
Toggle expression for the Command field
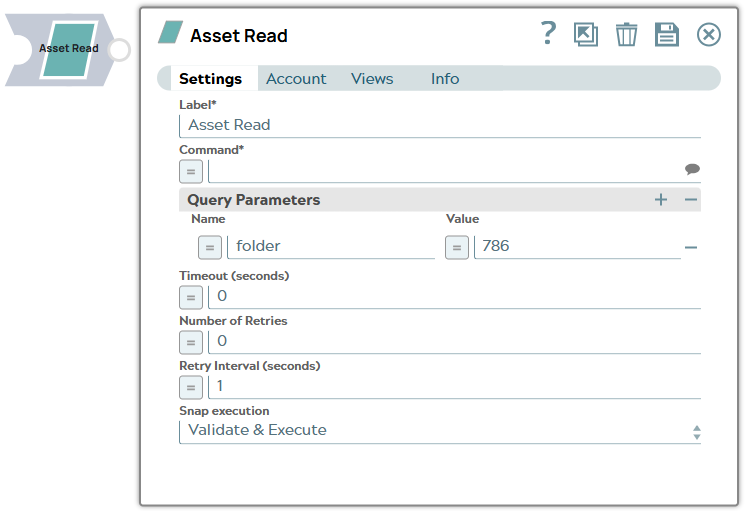(191, 172)
